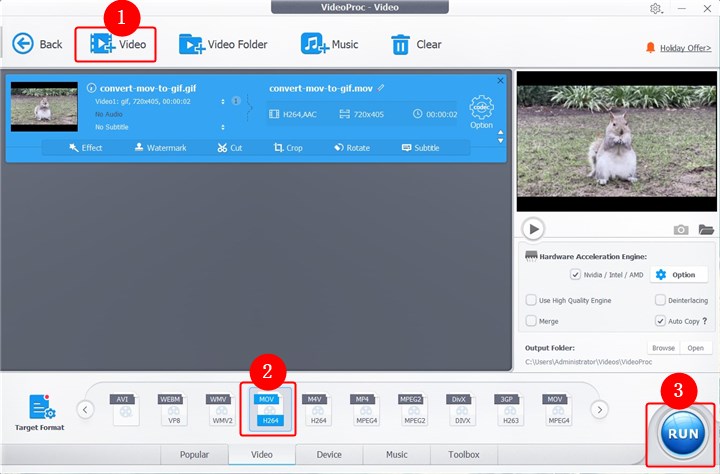Select the MPEG2 format
This screenshot has height=474, width=720.
pyautogui.click(x=413, y=409)
